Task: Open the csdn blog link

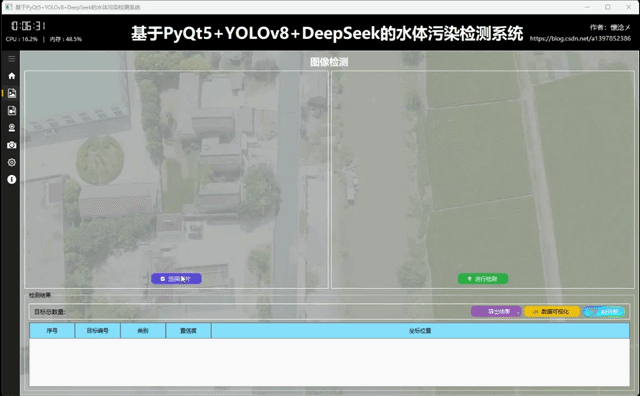Action: 580,39
